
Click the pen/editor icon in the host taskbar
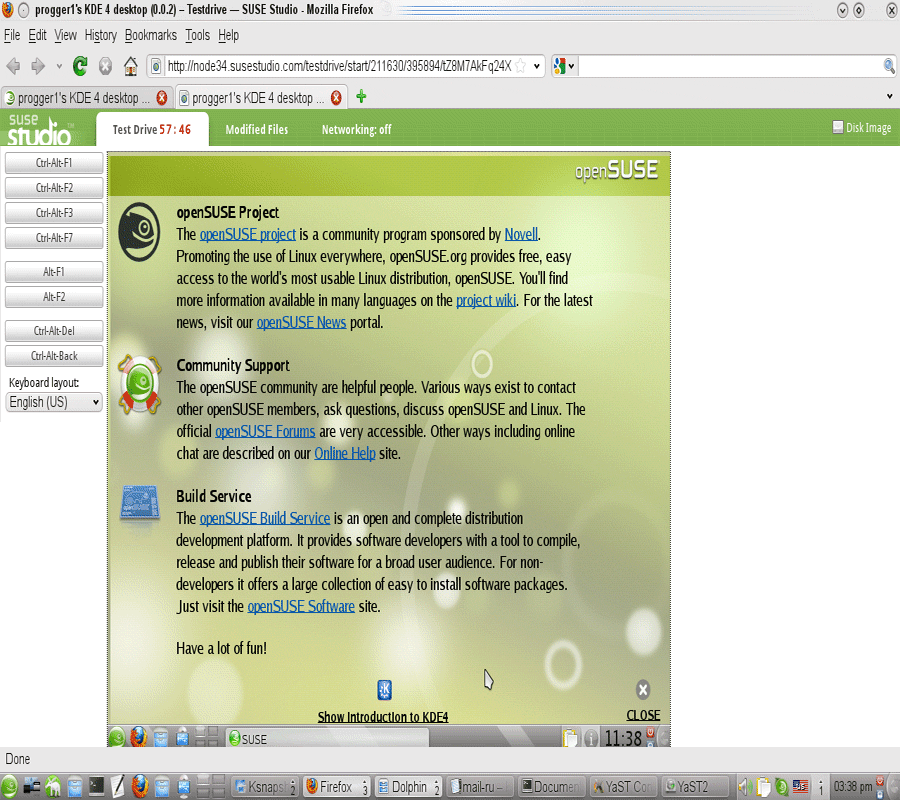pyautogui.click(x=118, y=786)
